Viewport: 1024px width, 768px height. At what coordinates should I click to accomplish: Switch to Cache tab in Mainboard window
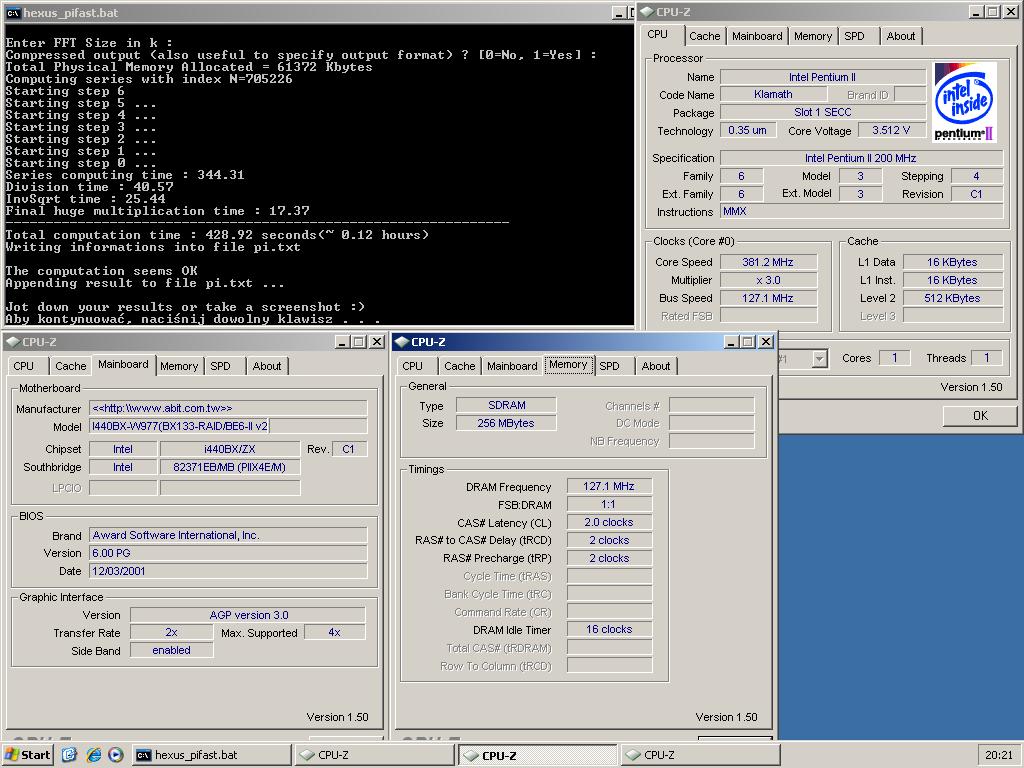(x=71, y=366)
